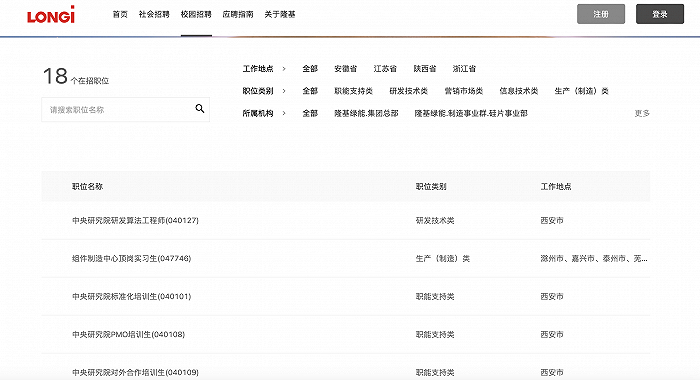700x380 pixels.
Task: Filter by category 生产（制造）类
Action: coord(581,91)
